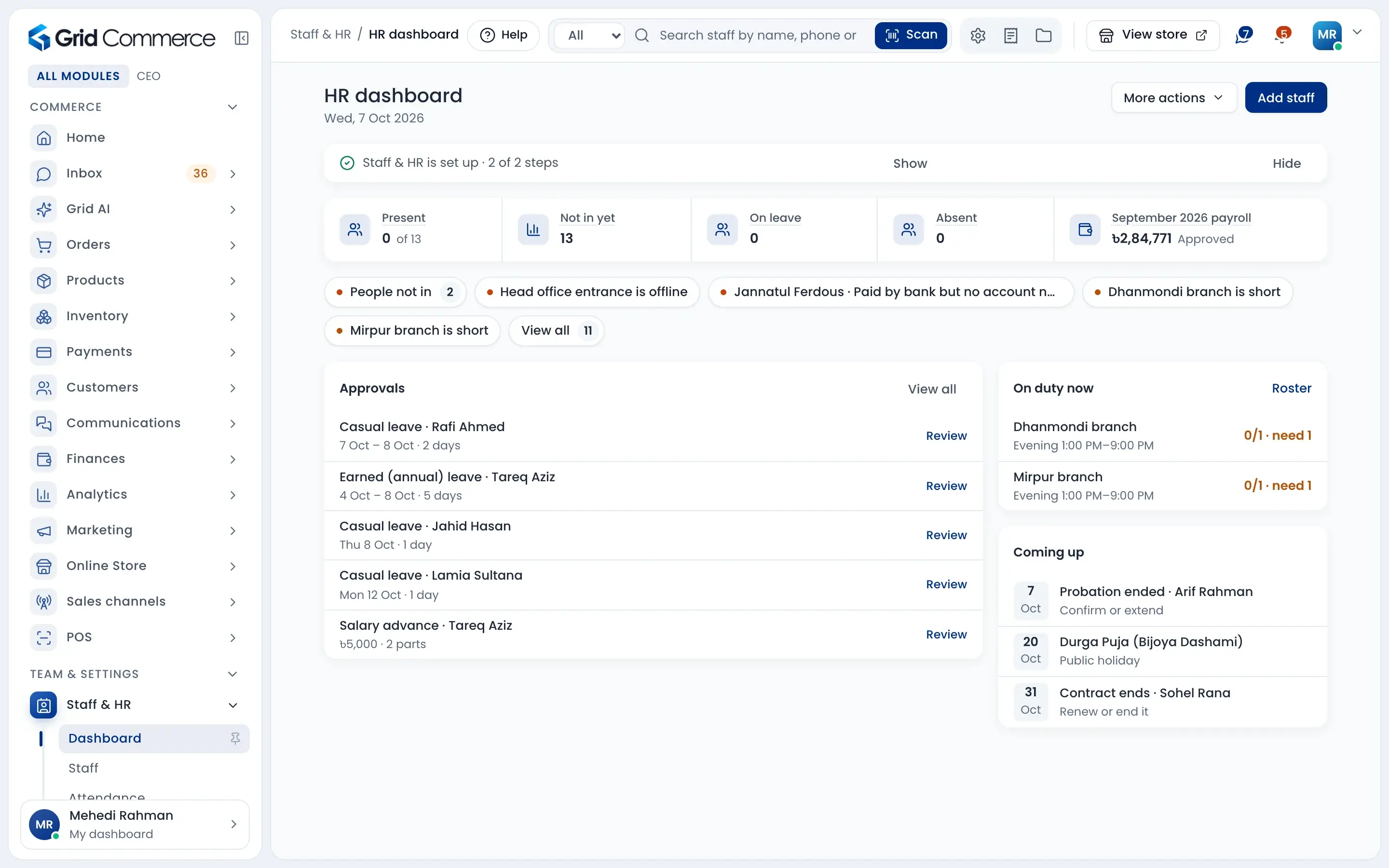Click the Scan button

pos(911,35)
